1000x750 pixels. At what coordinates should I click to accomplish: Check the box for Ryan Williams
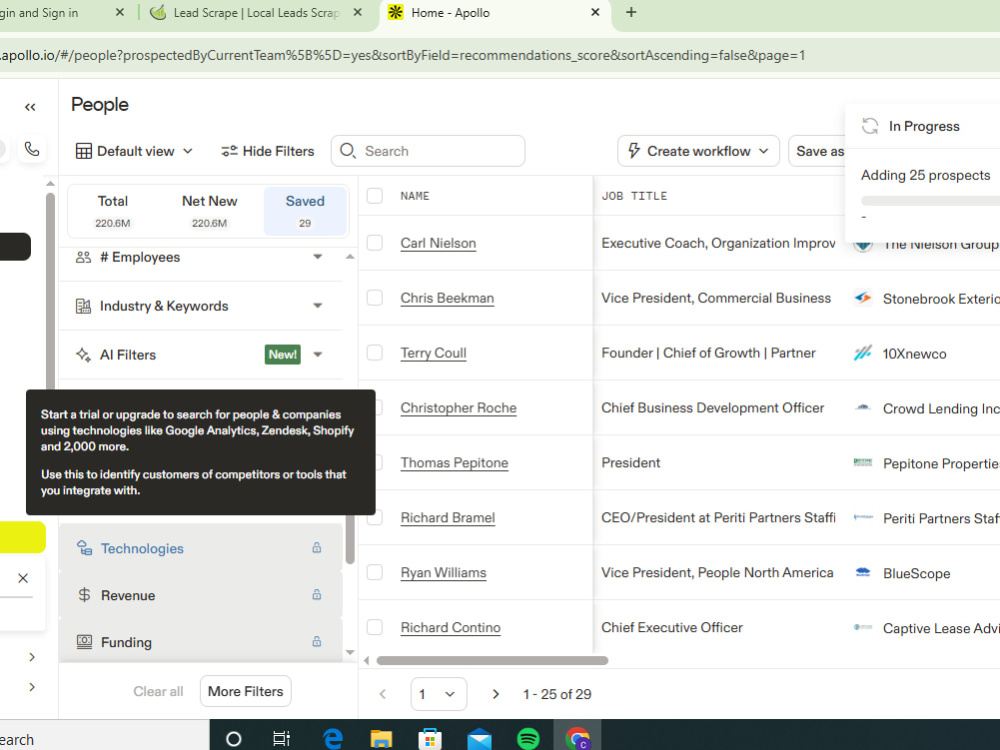click(x=375, y=572)
